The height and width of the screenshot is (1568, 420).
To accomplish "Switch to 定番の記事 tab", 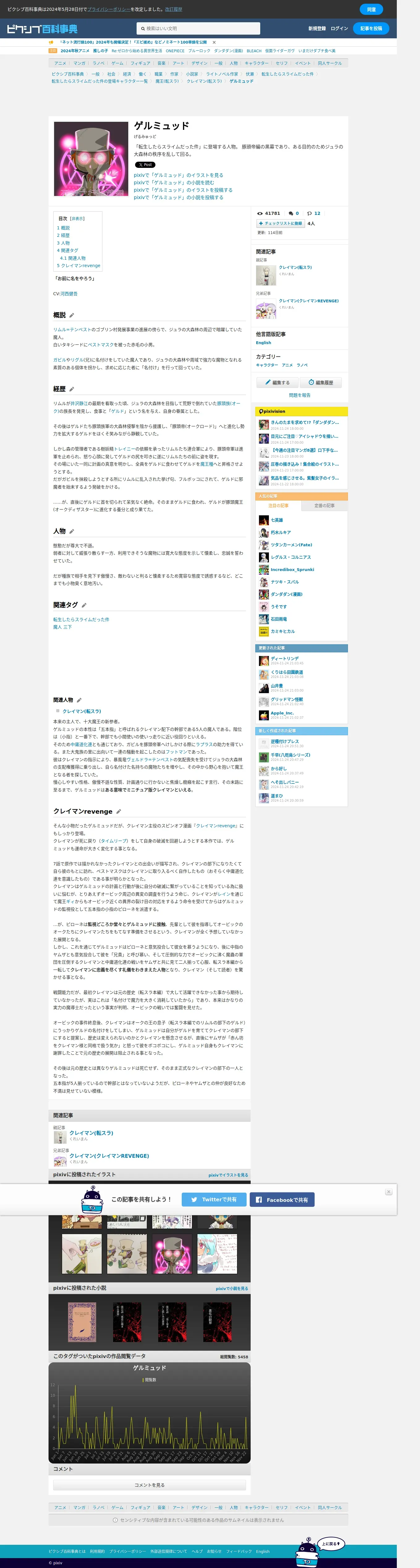I will (325, 506).
